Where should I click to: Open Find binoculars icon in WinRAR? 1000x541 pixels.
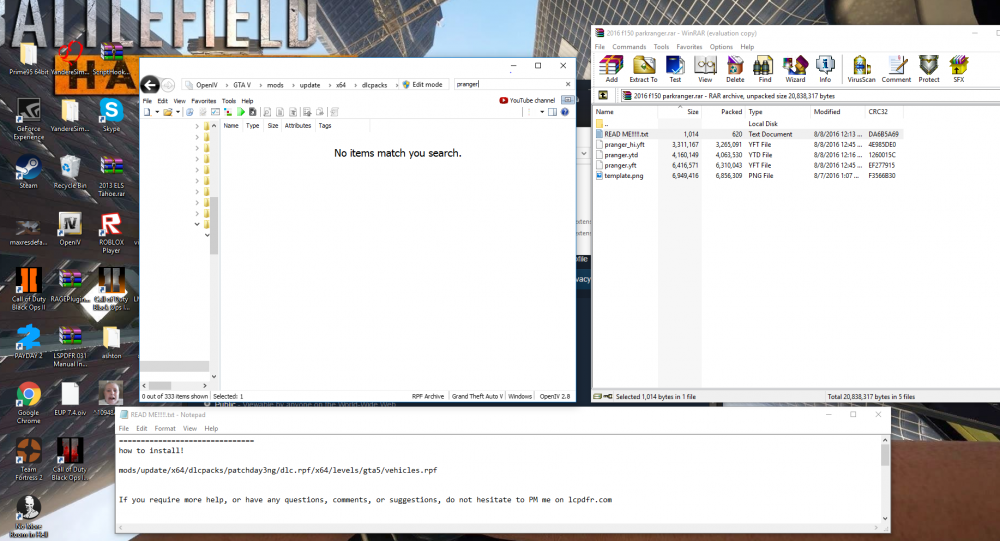coord(764,69)
